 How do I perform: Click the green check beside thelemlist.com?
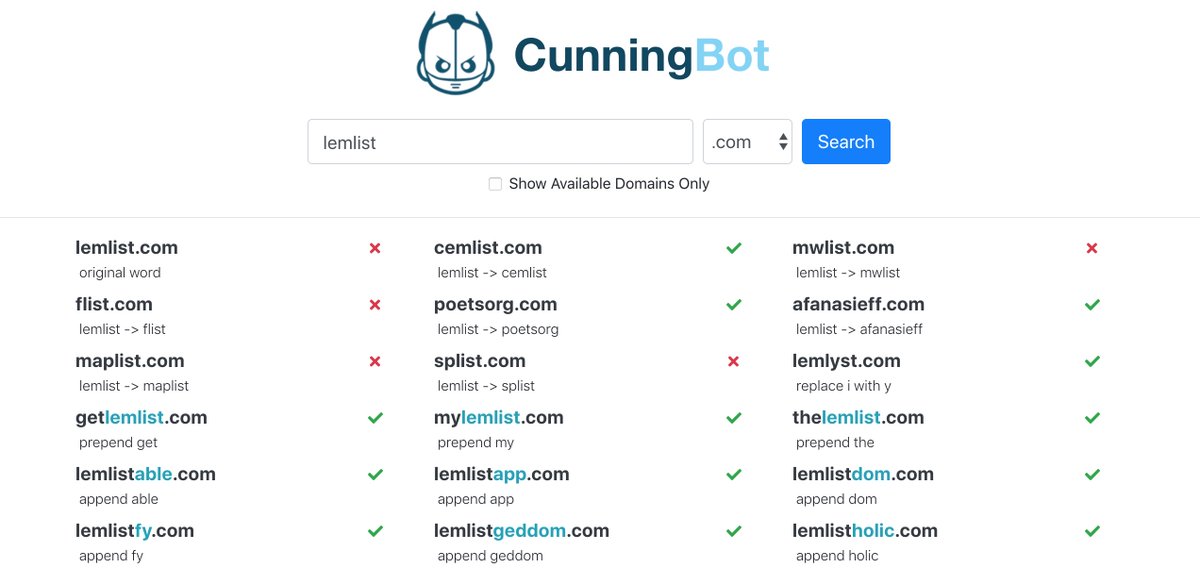(x=1092, y=418)
